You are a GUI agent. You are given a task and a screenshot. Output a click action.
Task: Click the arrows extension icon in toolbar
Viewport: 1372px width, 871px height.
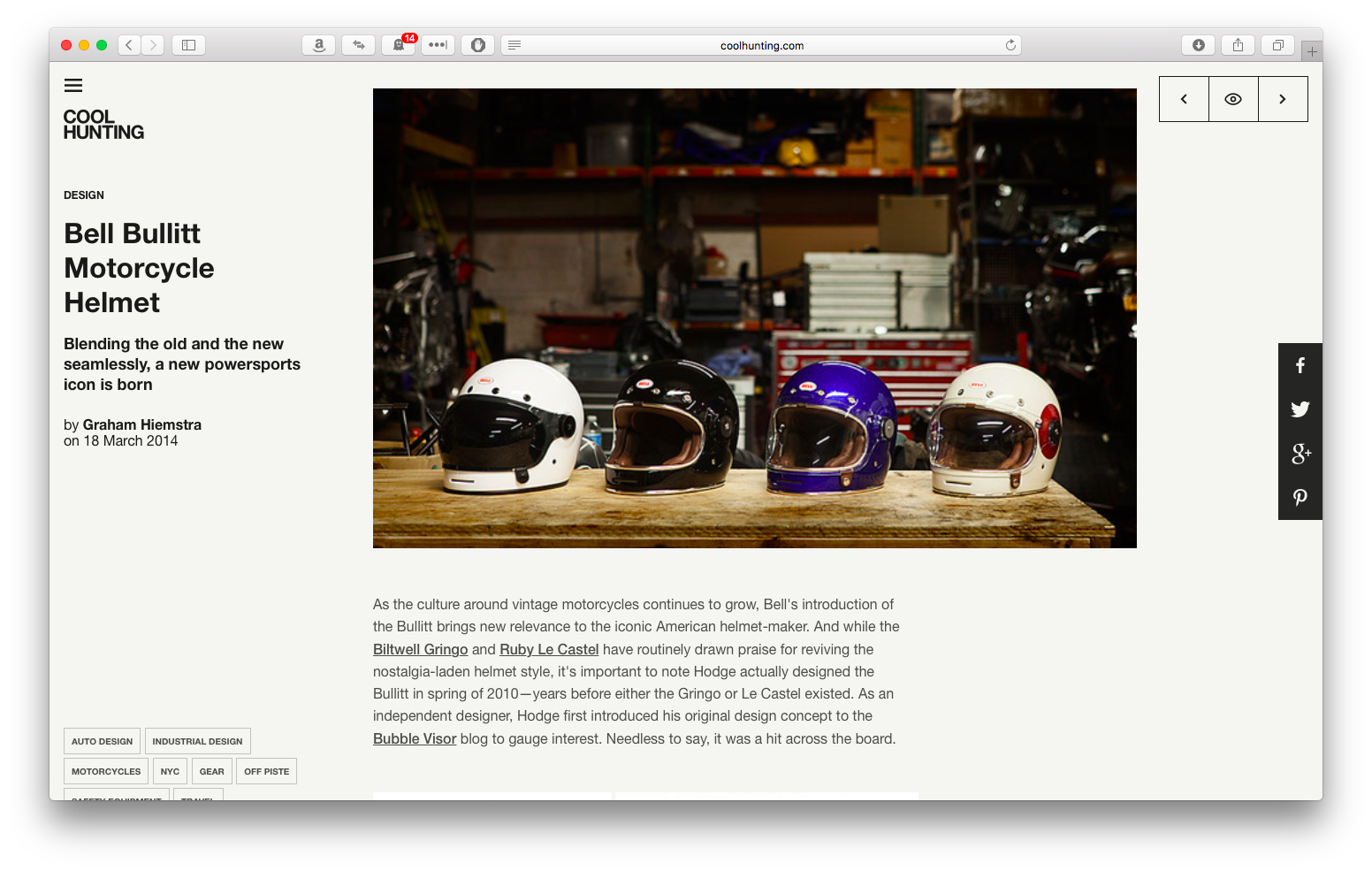(359, 45)
